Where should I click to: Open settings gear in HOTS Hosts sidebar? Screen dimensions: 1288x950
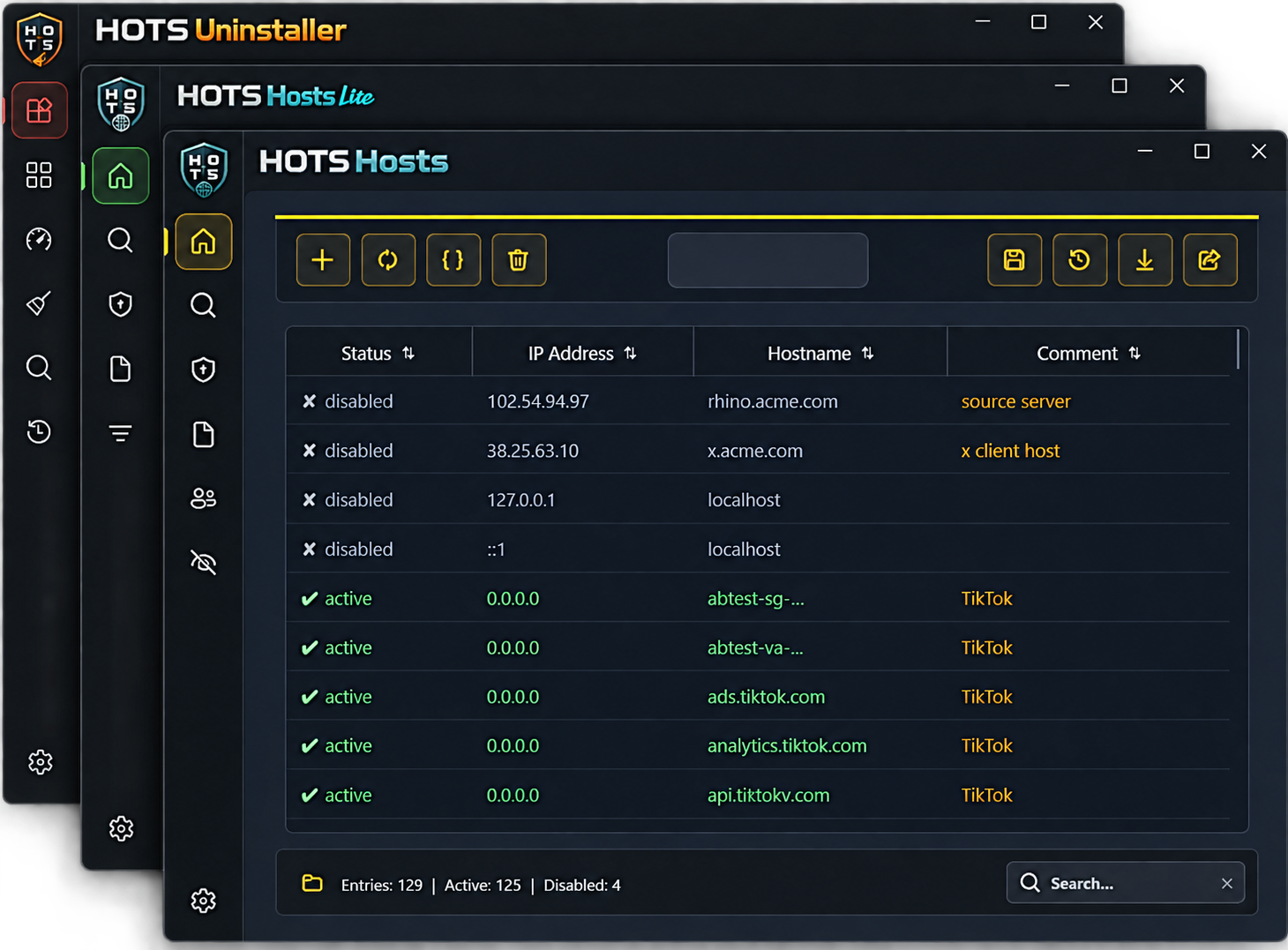(204, 901)
